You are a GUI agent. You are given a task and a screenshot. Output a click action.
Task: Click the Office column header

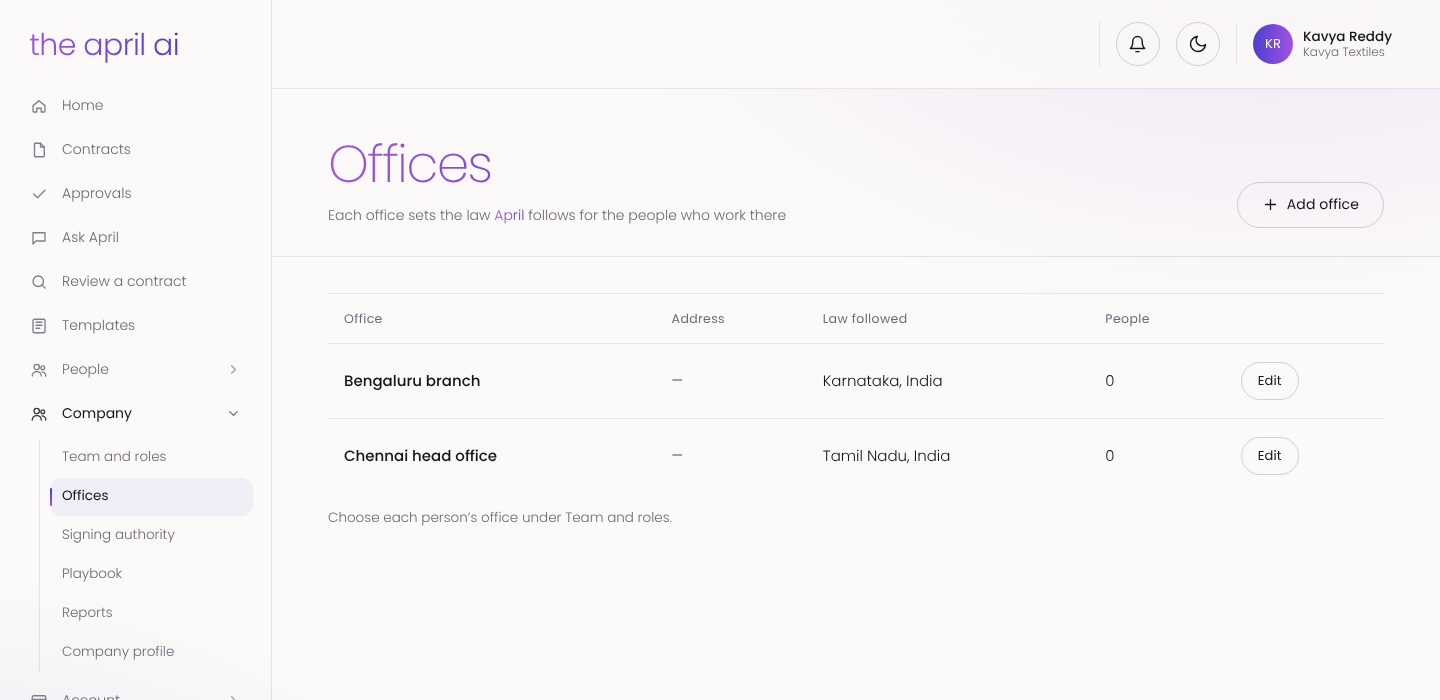363,319
